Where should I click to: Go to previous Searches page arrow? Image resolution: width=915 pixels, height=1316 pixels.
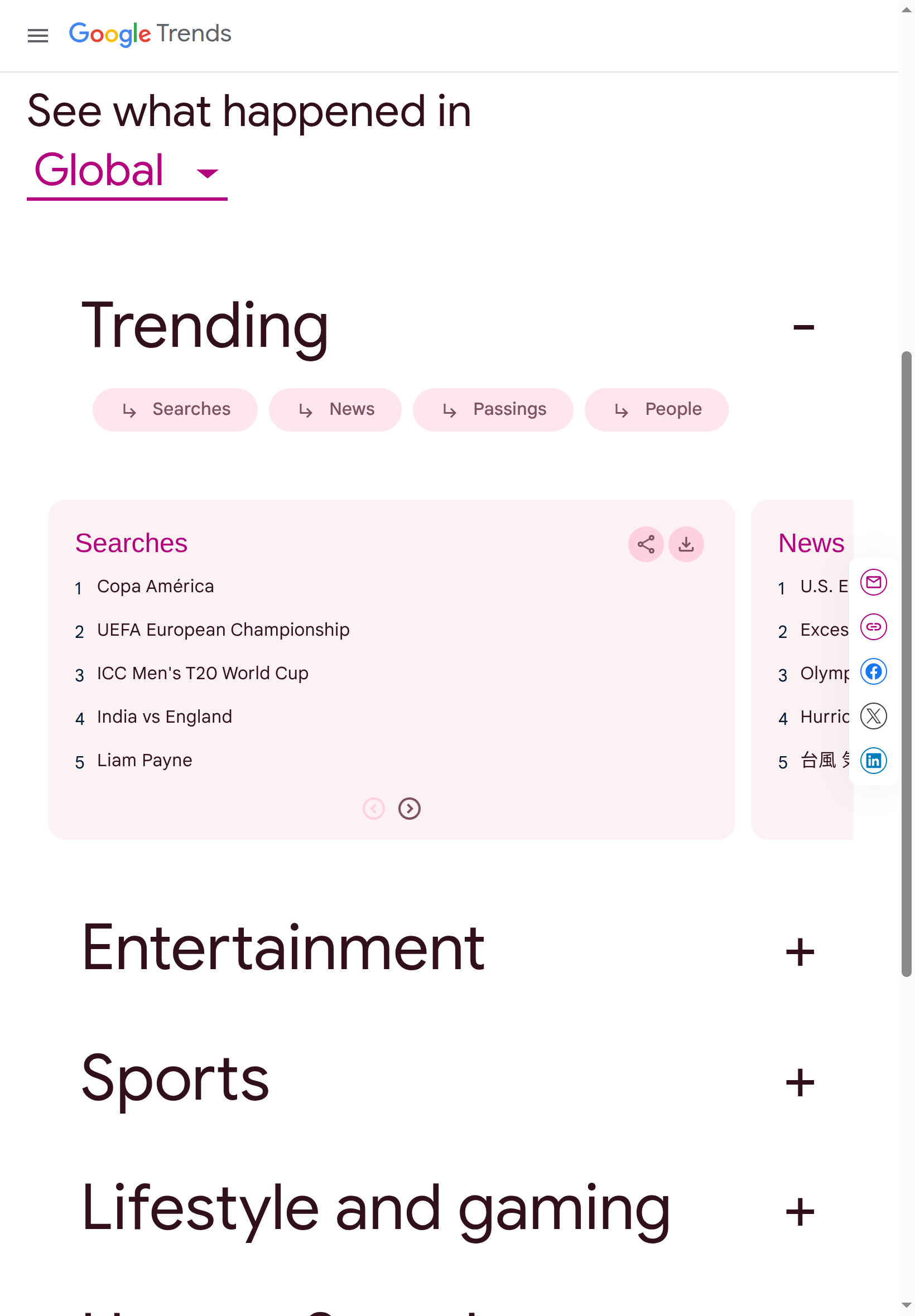coord(374,809)
